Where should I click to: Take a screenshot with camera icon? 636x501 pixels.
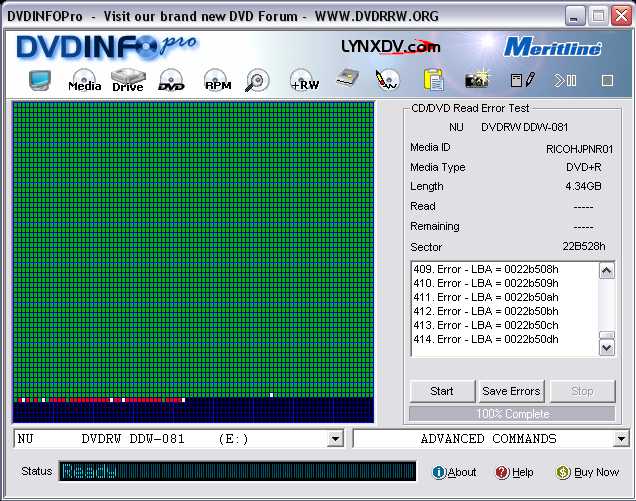[477, 80]
